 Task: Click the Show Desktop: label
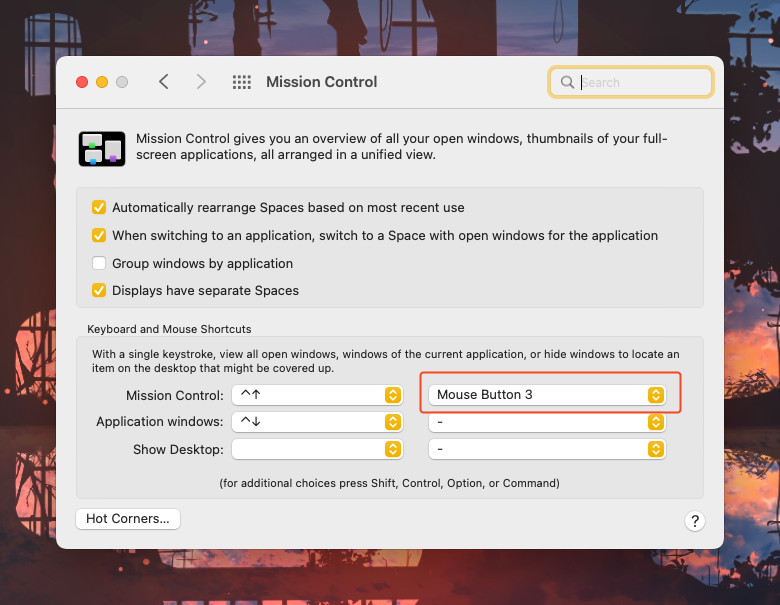(178, 449)
